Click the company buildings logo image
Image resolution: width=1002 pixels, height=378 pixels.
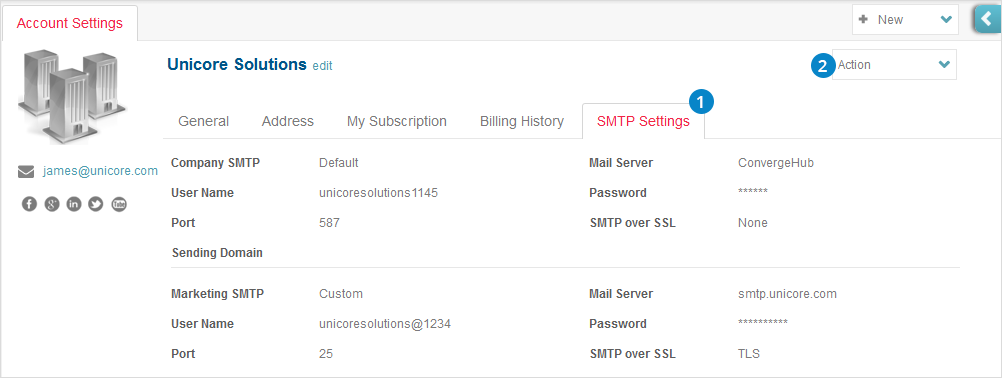[x=73, y=98]
